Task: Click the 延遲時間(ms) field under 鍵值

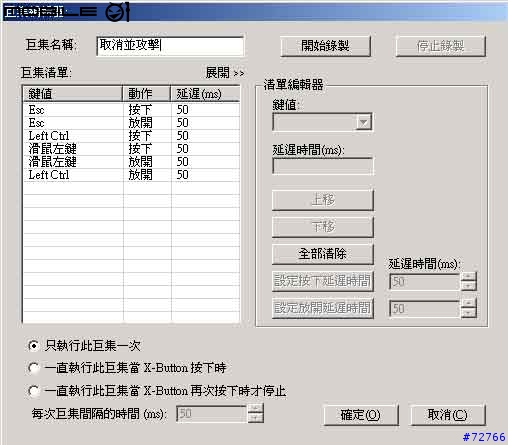Action: 323,166
